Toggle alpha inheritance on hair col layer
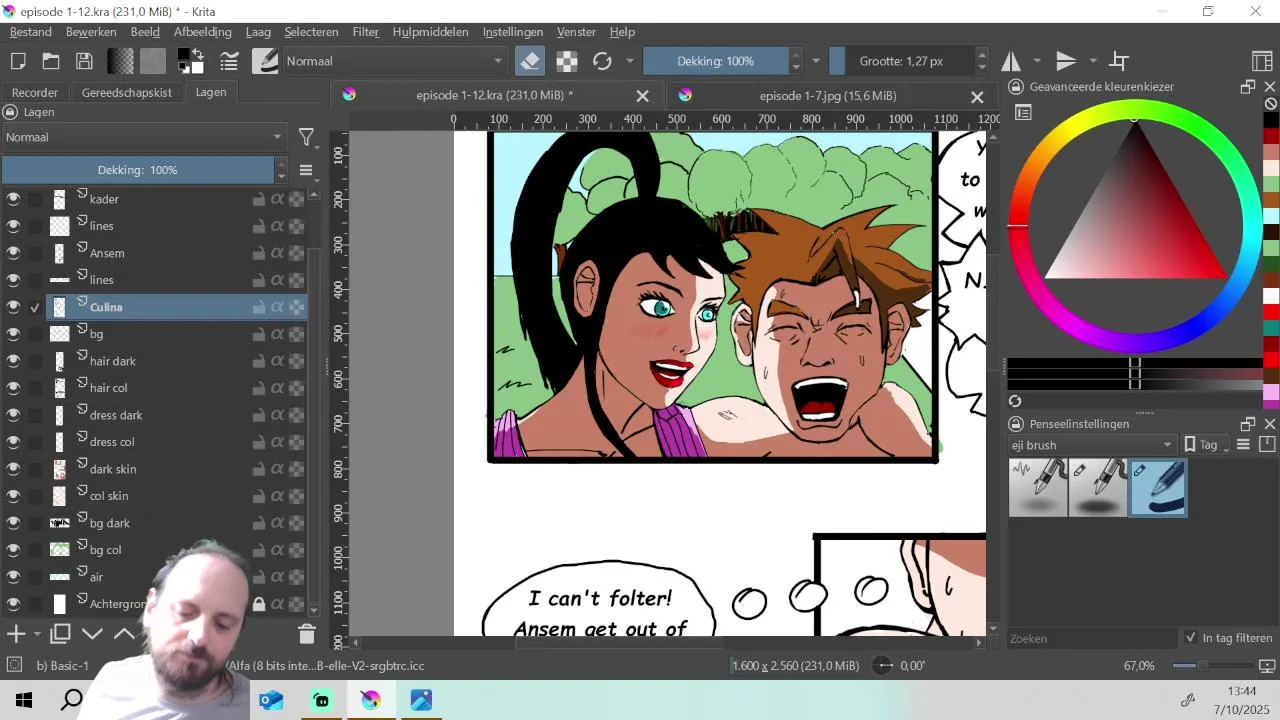1280x720 pixels. coord(278,388)
